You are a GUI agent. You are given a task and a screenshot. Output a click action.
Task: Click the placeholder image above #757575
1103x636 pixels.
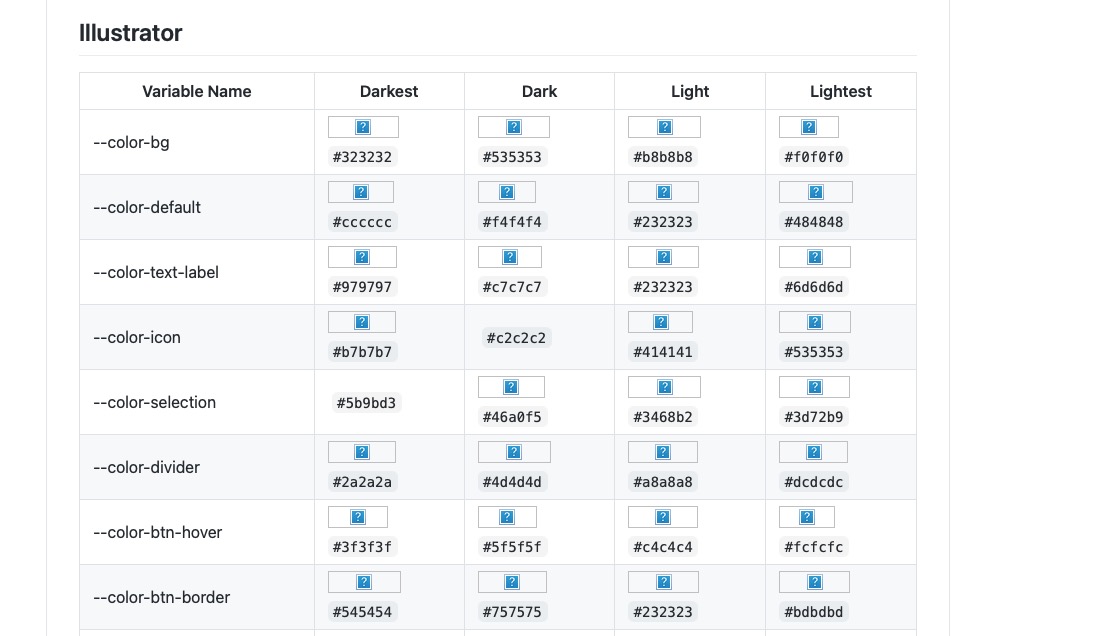512,582
